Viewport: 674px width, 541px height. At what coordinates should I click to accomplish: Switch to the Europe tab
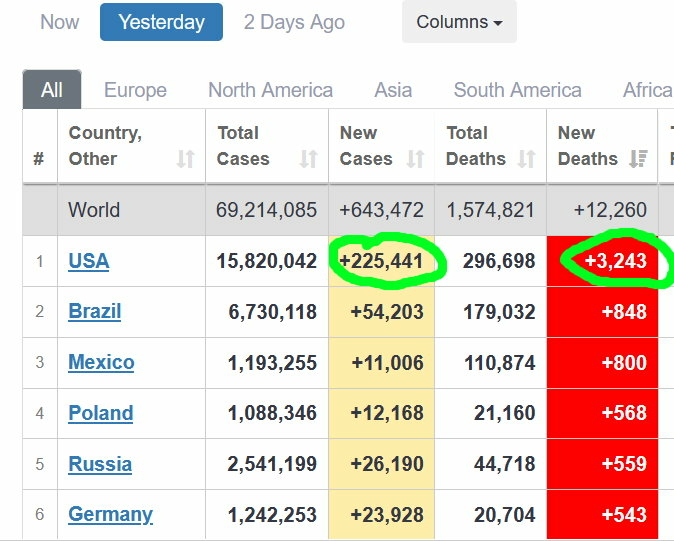pyautogui.click(x=135, y=90)
